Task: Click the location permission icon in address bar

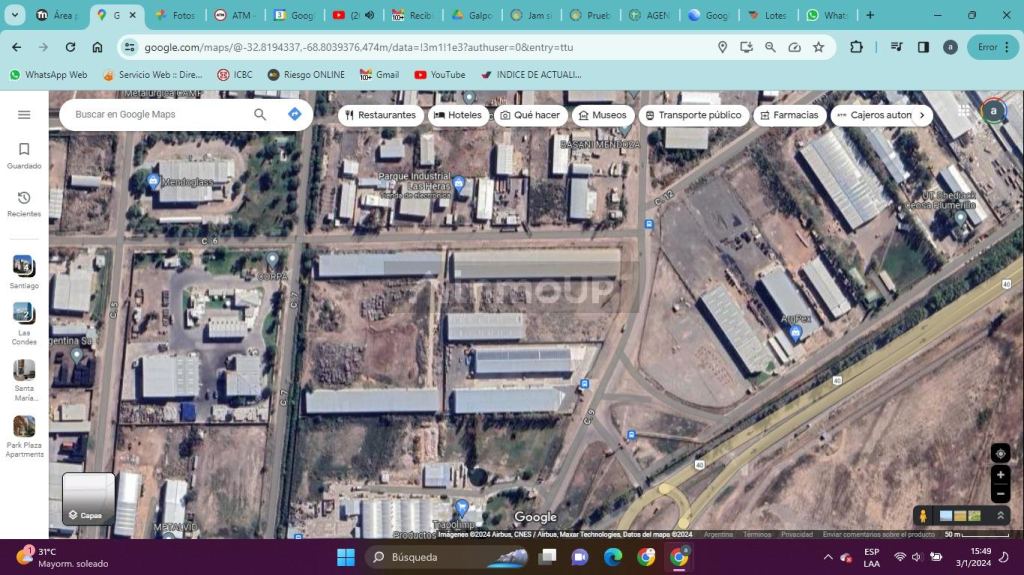Action: click(x=722, y=47)
